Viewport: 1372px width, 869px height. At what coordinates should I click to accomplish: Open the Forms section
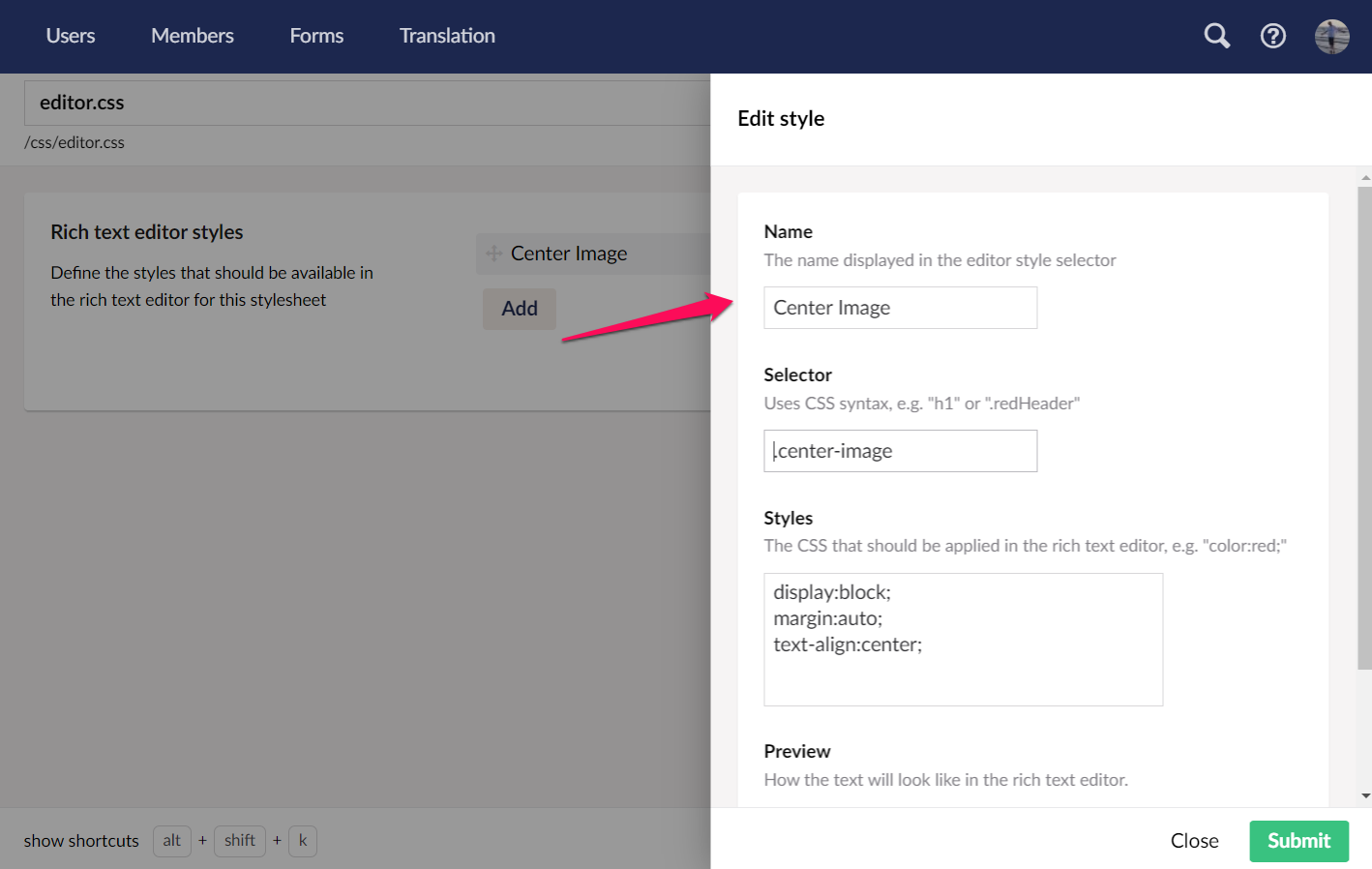pos(316,35)
